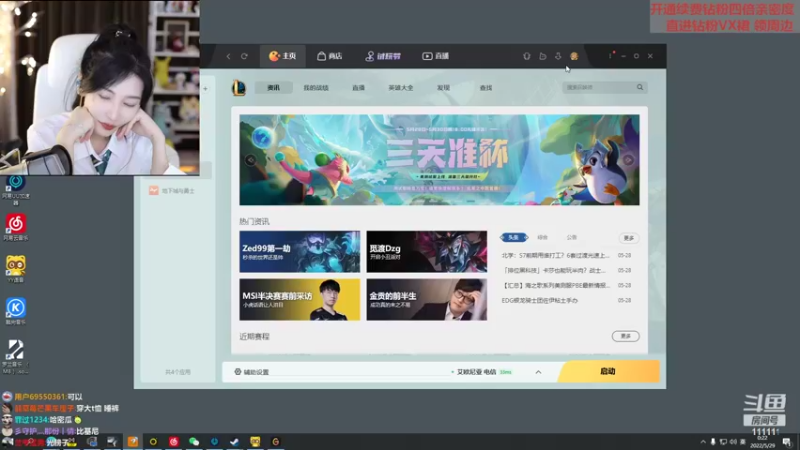Open the news headline starting with 北学

pos(556,255)
